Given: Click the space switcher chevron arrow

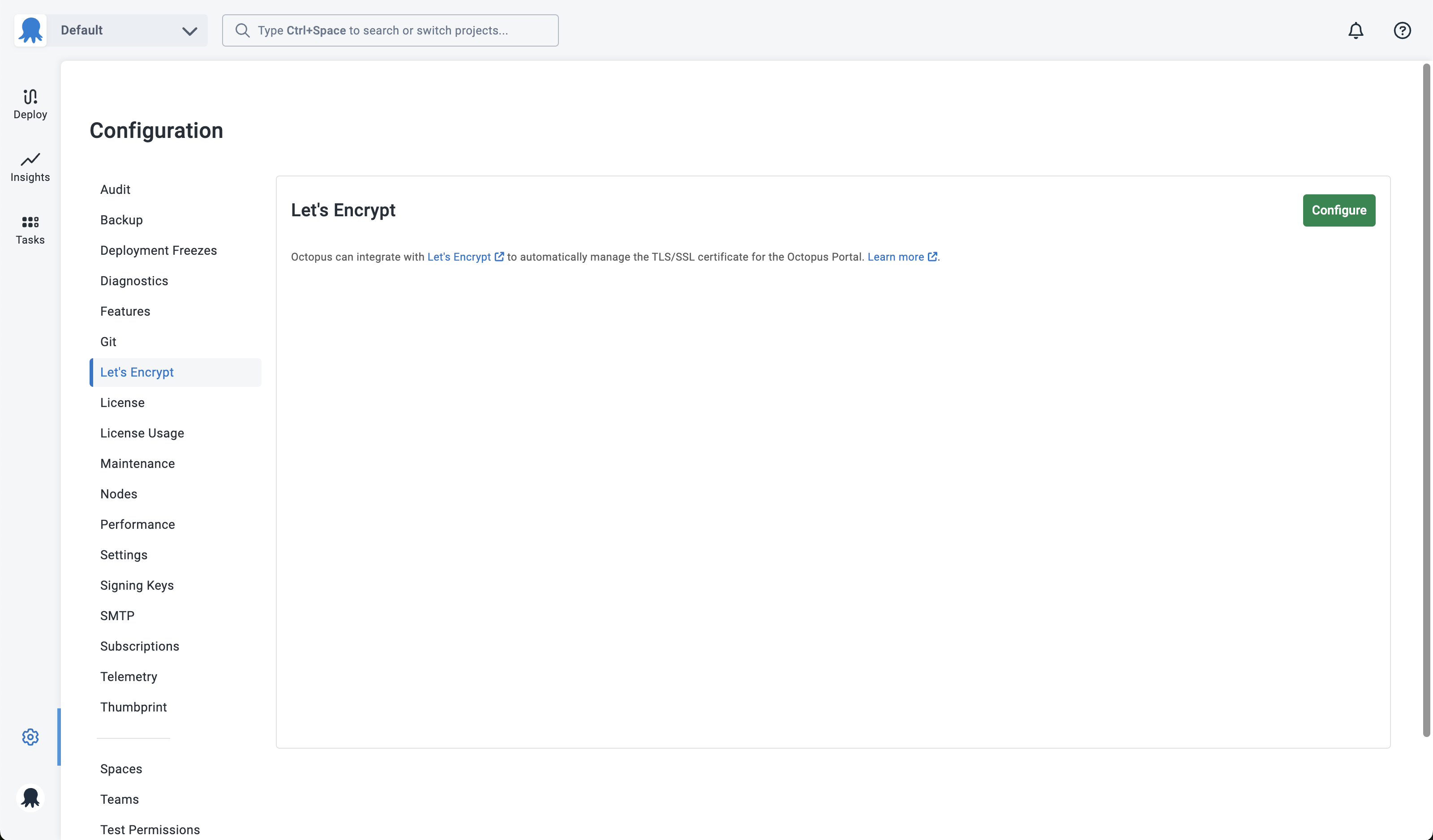Looking at the screenshot, I should (189, 31).
